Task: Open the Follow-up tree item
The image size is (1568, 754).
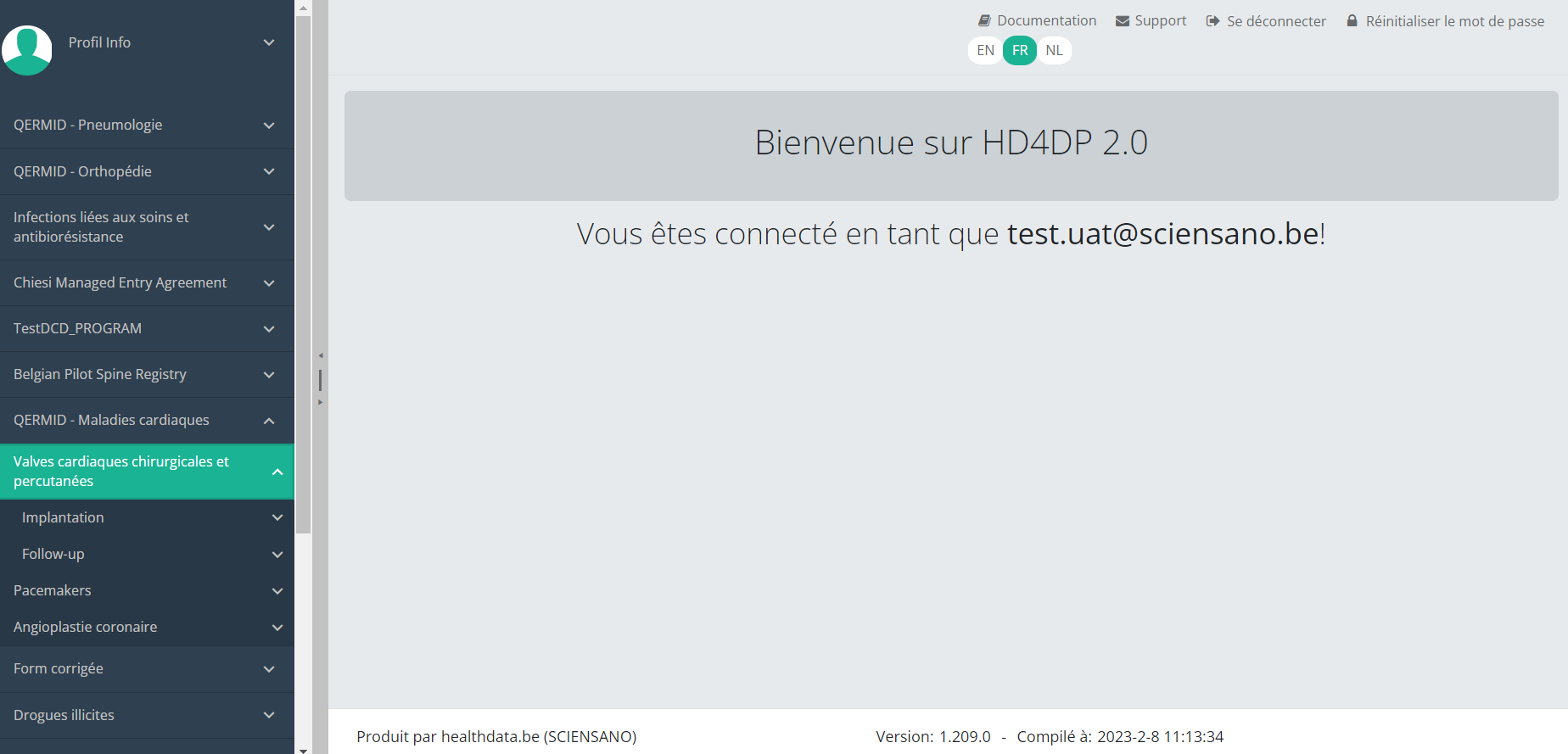Action: [x=53, y=554]
